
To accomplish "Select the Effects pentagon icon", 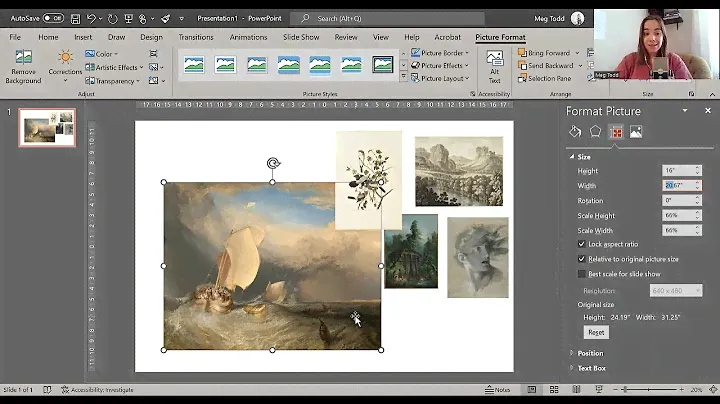I will [595, 131].
